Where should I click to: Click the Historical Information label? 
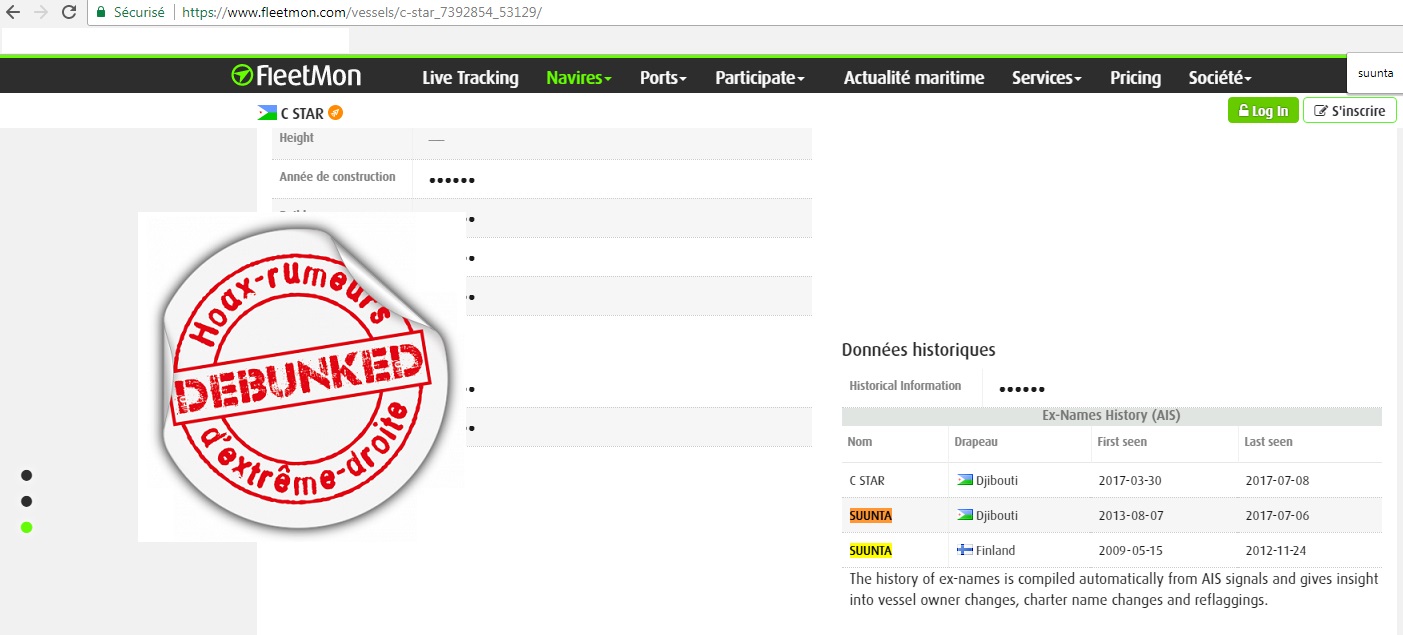tap(905, 385)
